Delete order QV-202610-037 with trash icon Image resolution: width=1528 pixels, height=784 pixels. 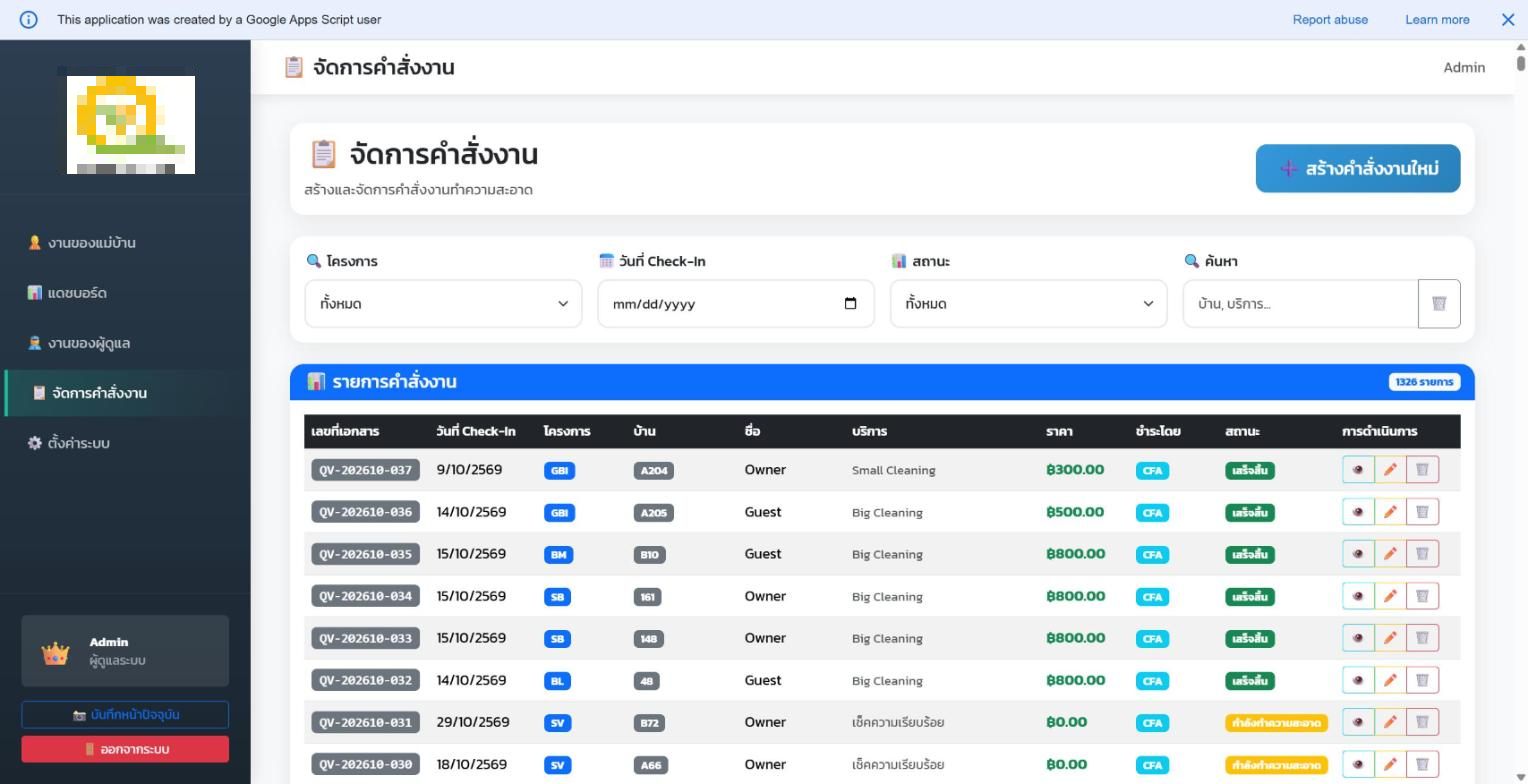click(x=1422, y=470)
